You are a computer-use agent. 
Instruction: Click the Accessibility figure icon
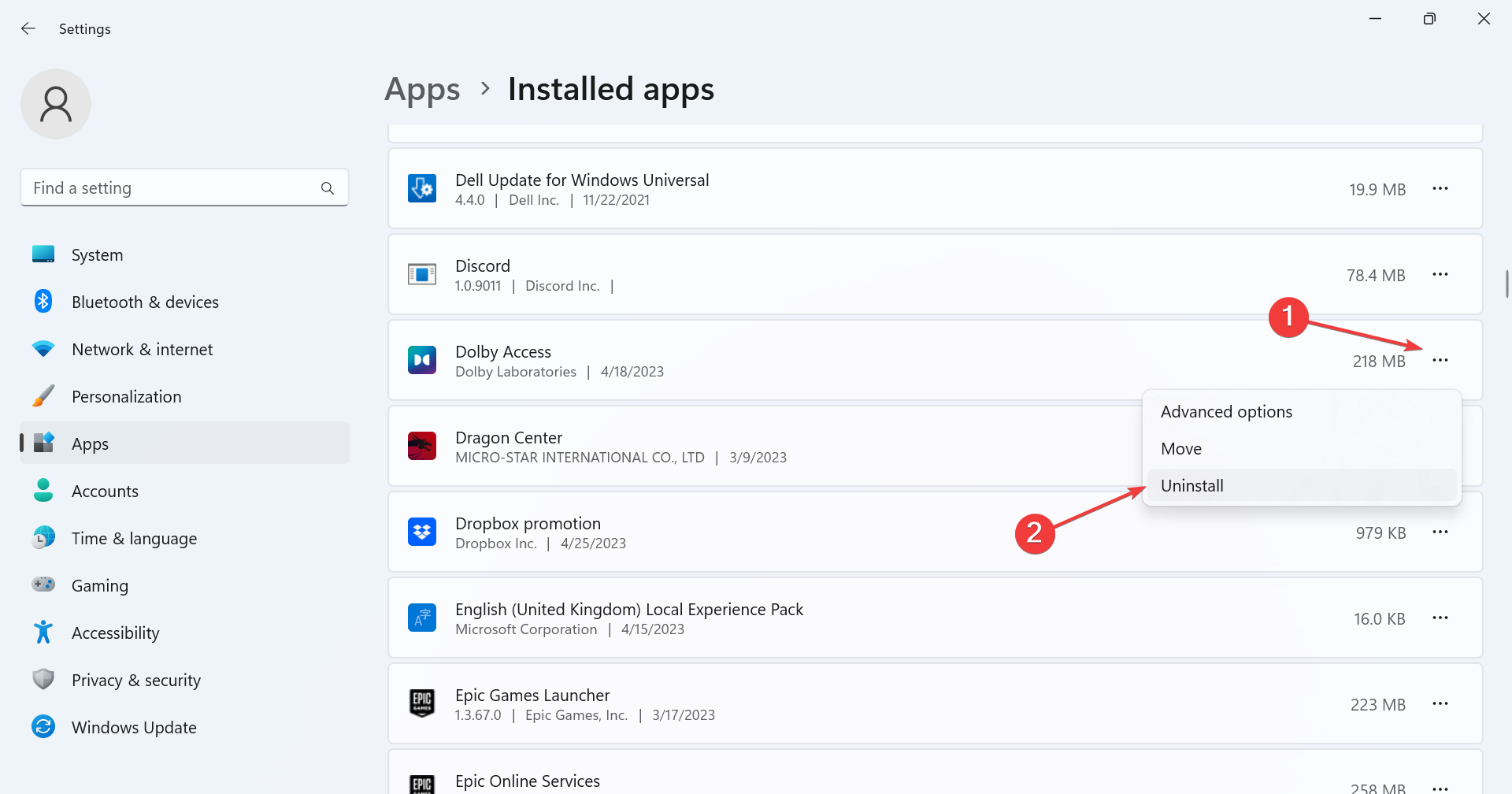click(x=43, y=632)
